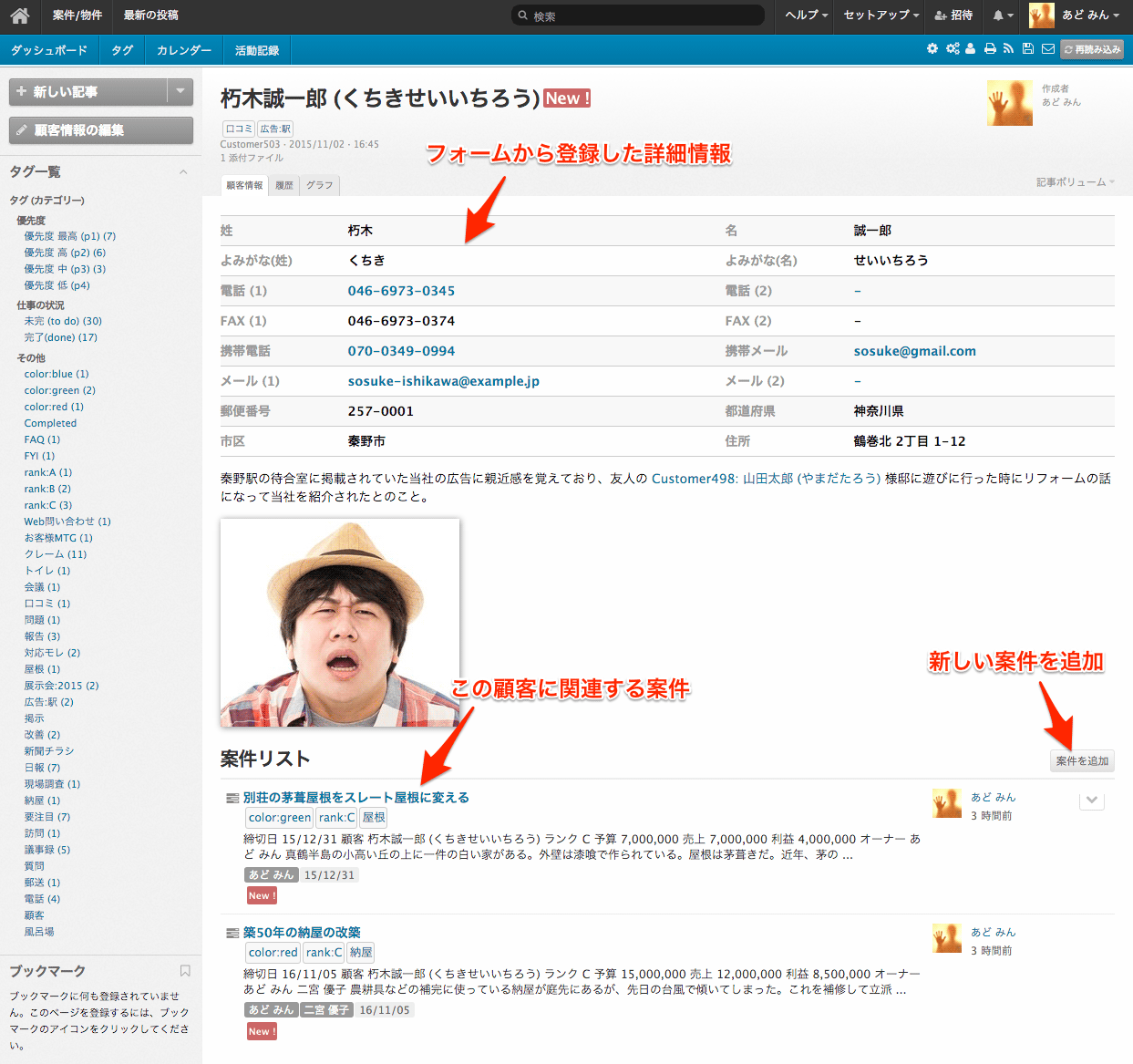Click author avatar at page top right
This screenshot has height=1064, width=1133.
coord(1010,102)
